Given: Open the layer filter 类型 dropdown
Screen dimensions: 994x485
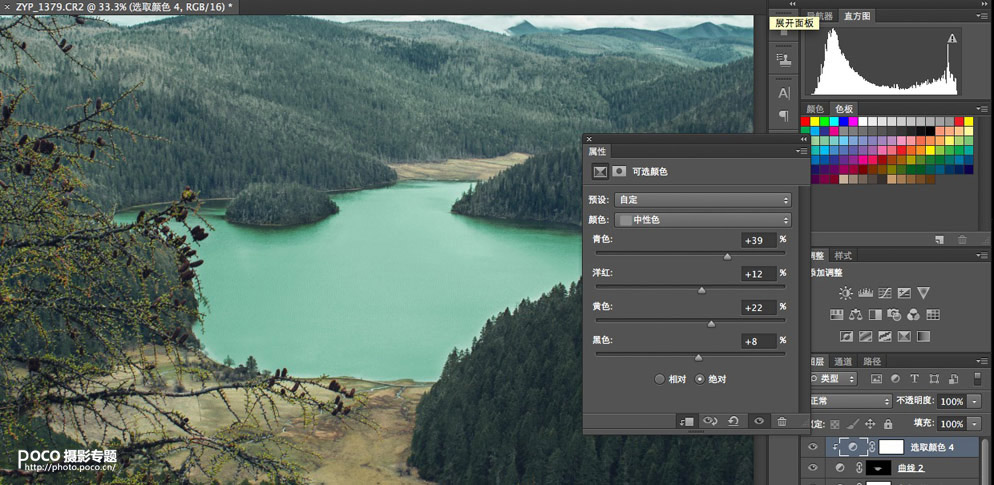Looking at the screenshot, I should coord(833,378).
